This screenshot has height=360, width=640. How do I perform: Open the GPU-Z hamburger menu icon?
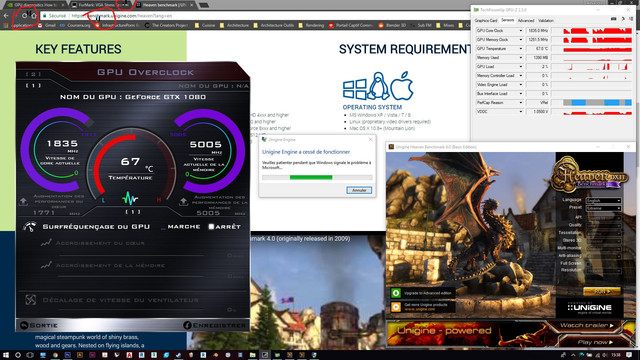click(631, 19)
